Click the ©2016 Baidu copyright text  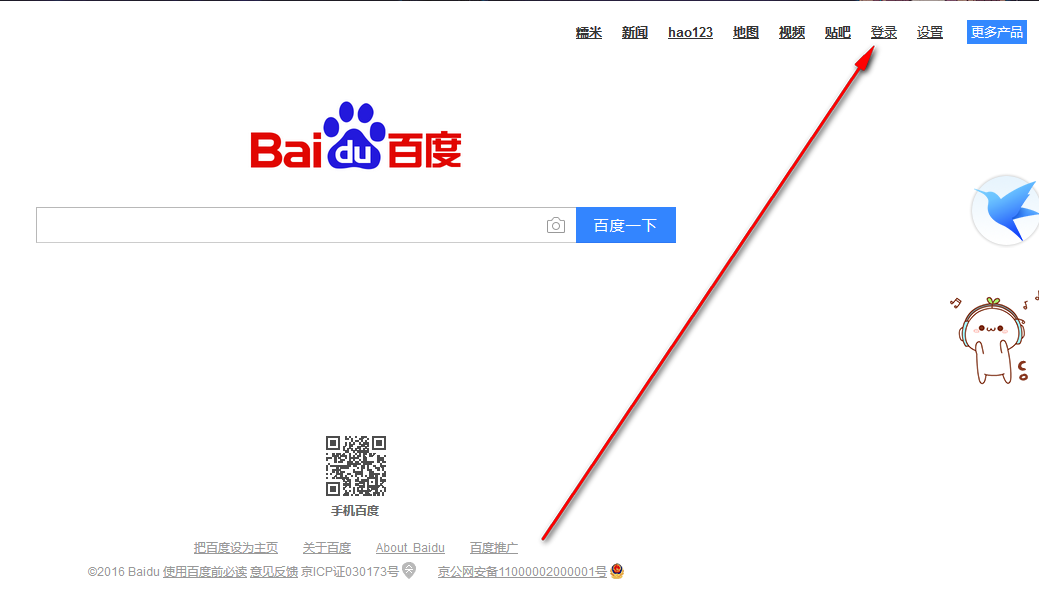pos(124,572)
